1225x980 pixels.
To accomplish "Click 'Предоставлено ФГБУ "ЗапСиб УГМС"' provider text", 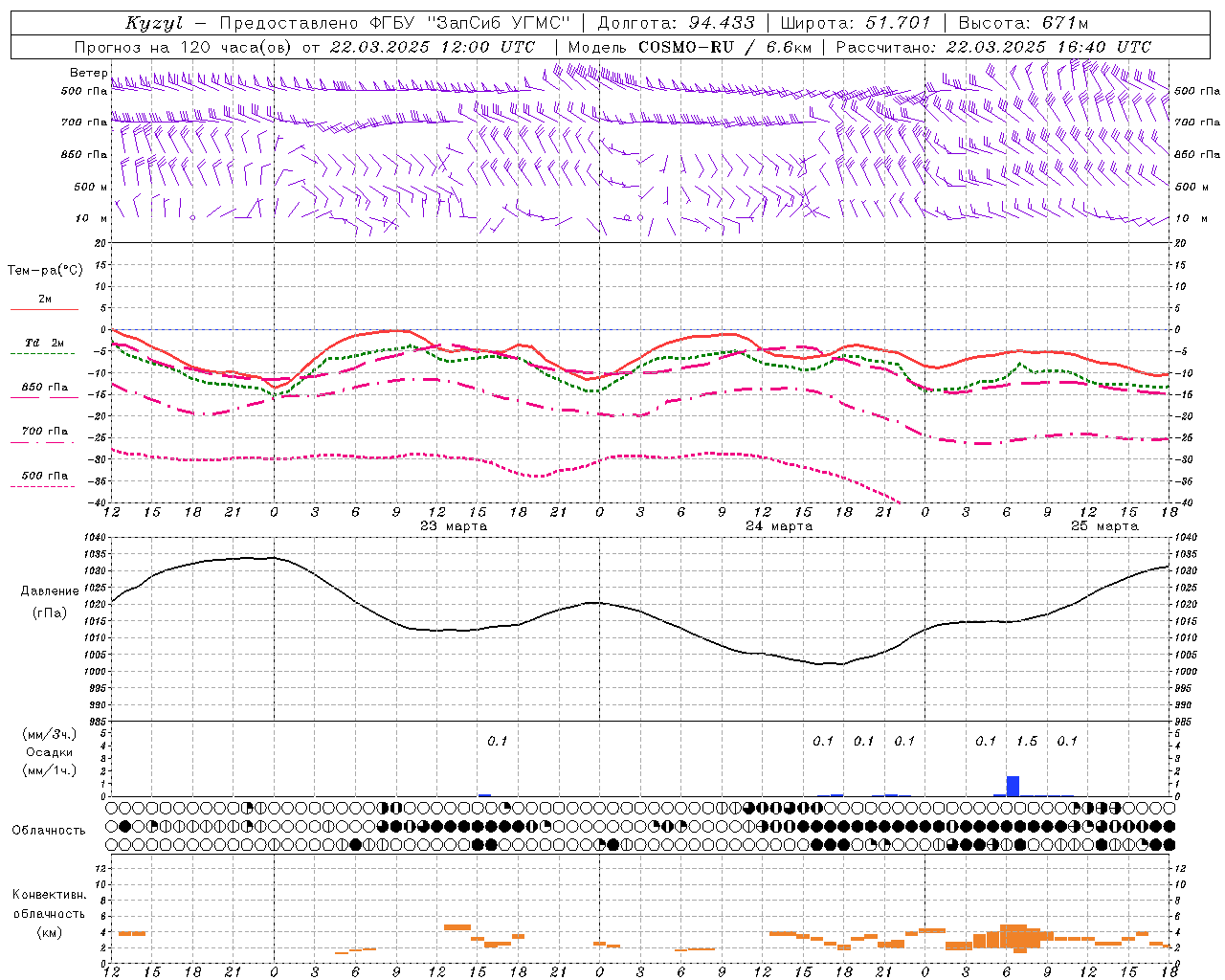I will click(394, 23).
